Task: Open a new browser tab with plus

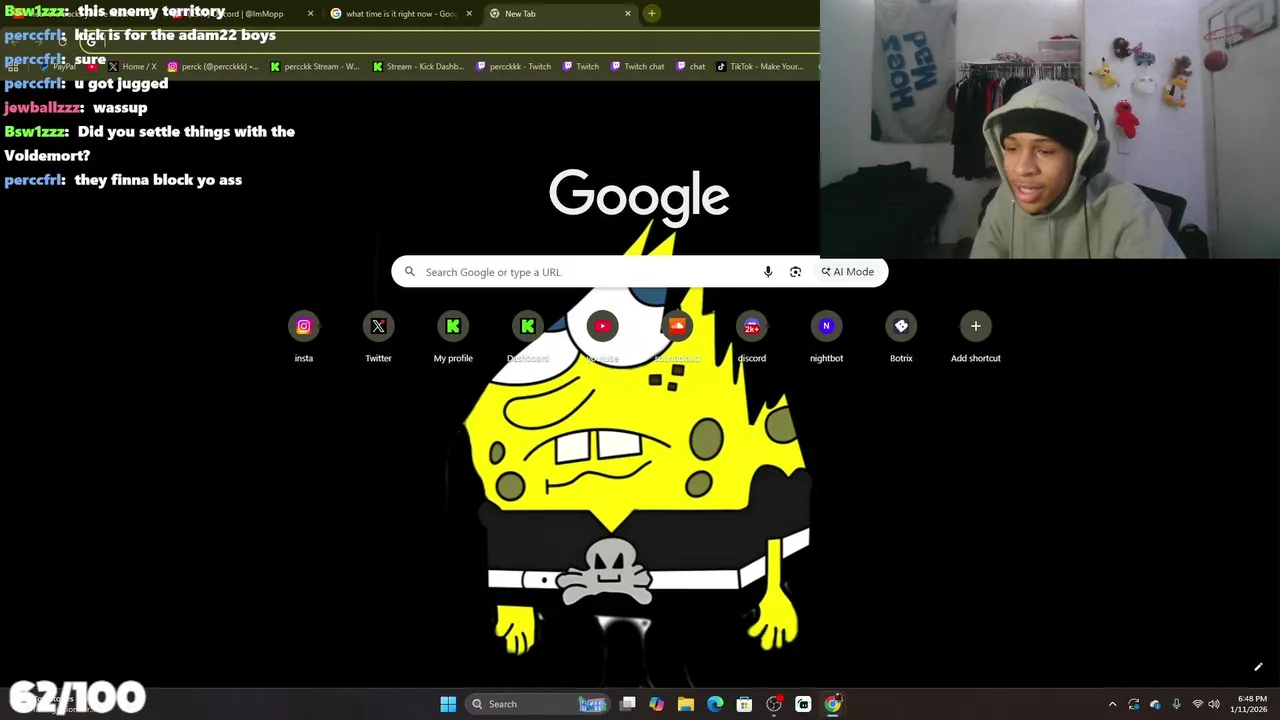Action: [651, 14]
